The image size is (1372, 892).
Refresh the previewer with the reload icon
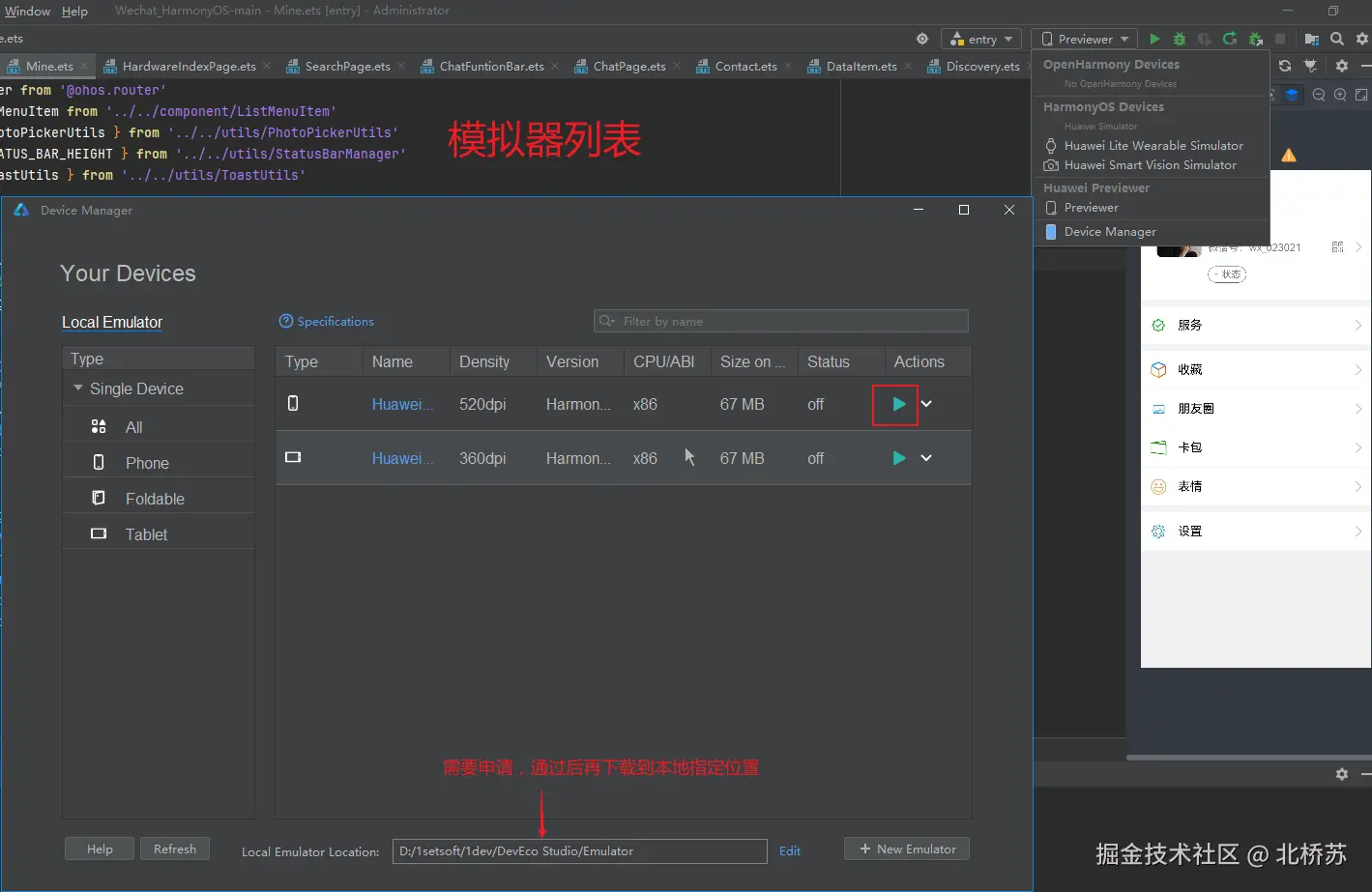[x=1285, y=66]
